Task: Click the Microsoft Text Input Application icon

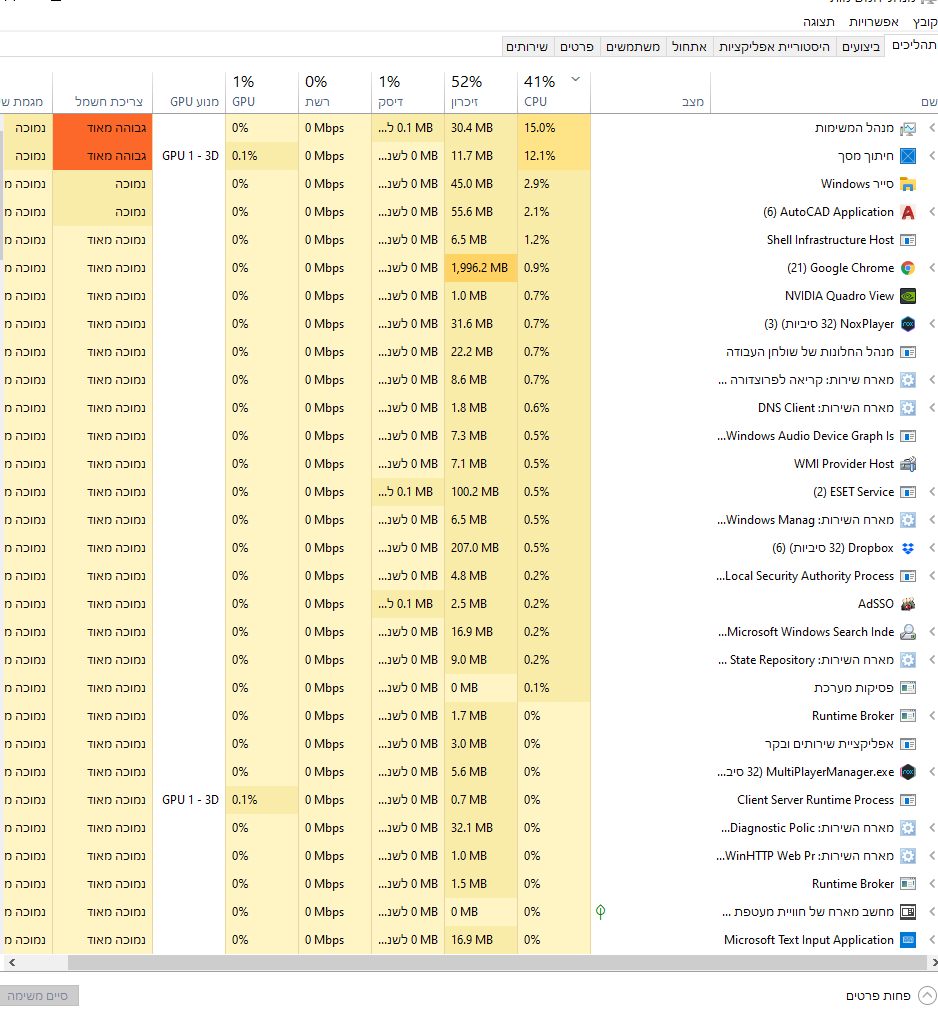Action: point(908,940)
